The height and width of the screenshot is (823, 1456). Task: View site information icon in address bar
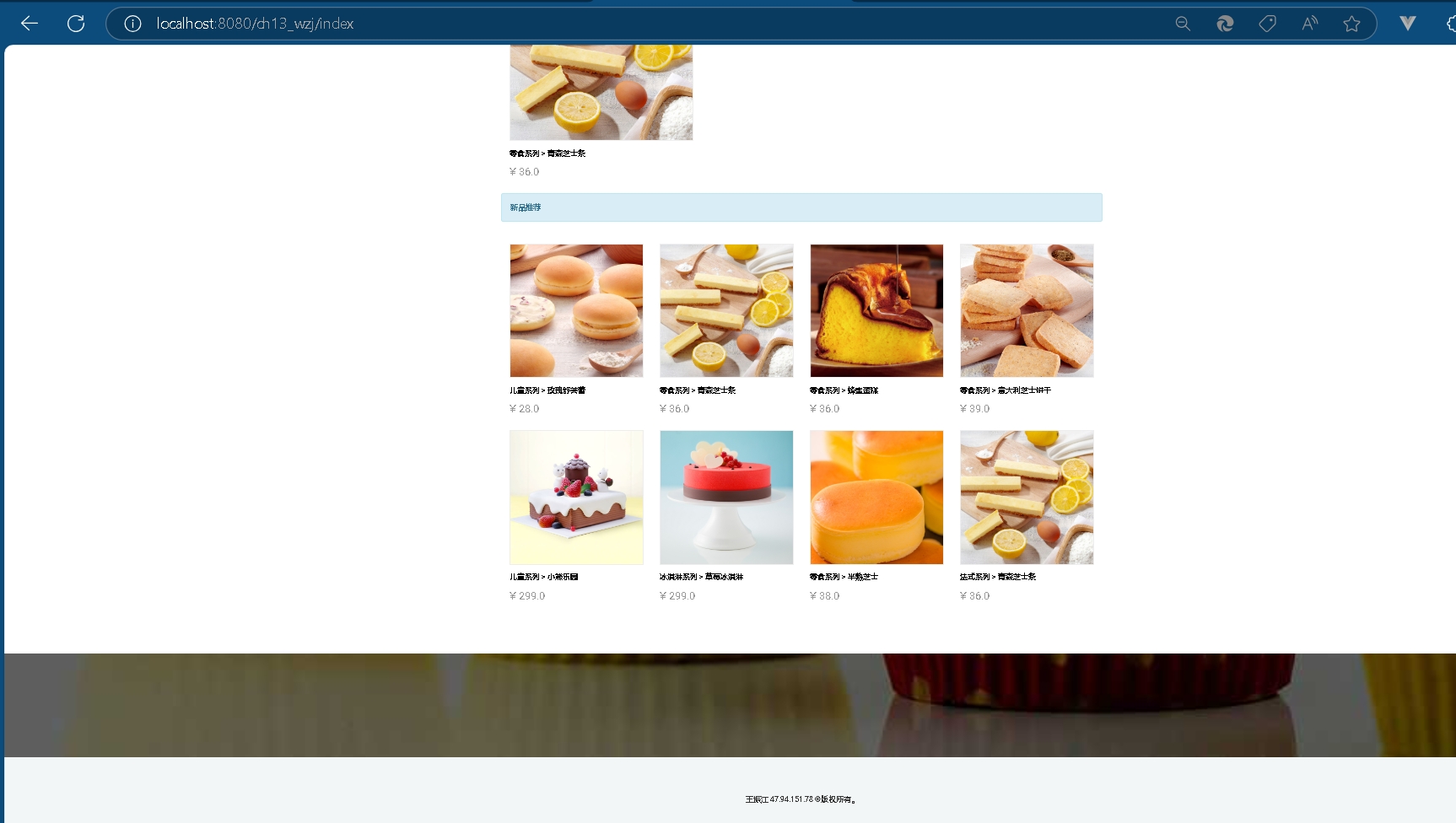coord(132,24)
